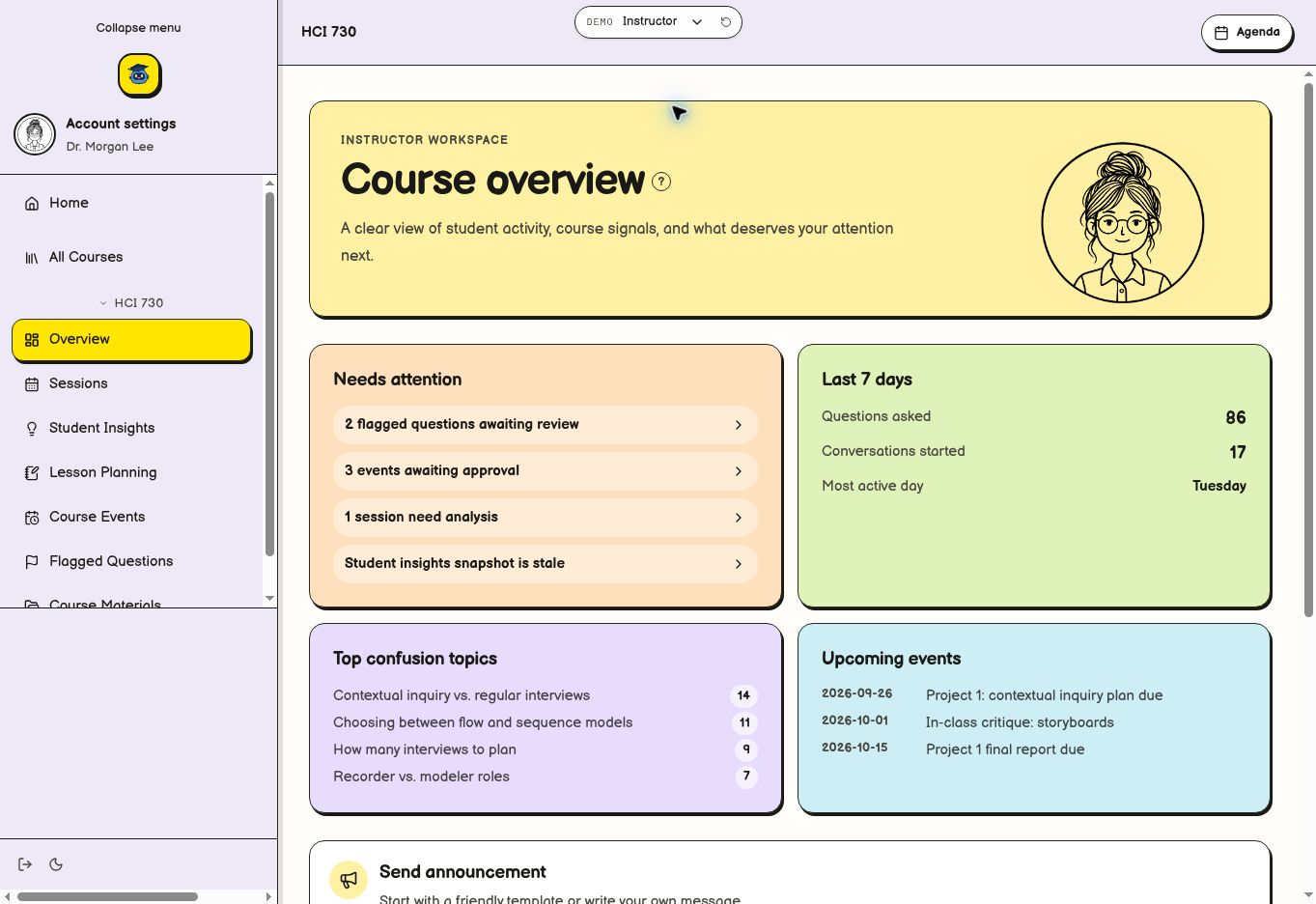Image resolution: width=1316 pixels, height=904 pixels.
Task: Click the Course Events calendar-clock icon
Action: pyautogui.click(x=32, y=517)
